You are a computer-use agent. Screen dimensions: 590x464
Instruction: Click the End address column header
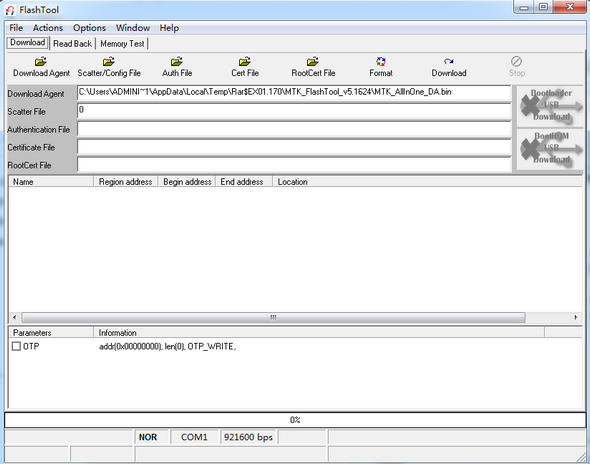pyautogui.click(x=244, y=182)
